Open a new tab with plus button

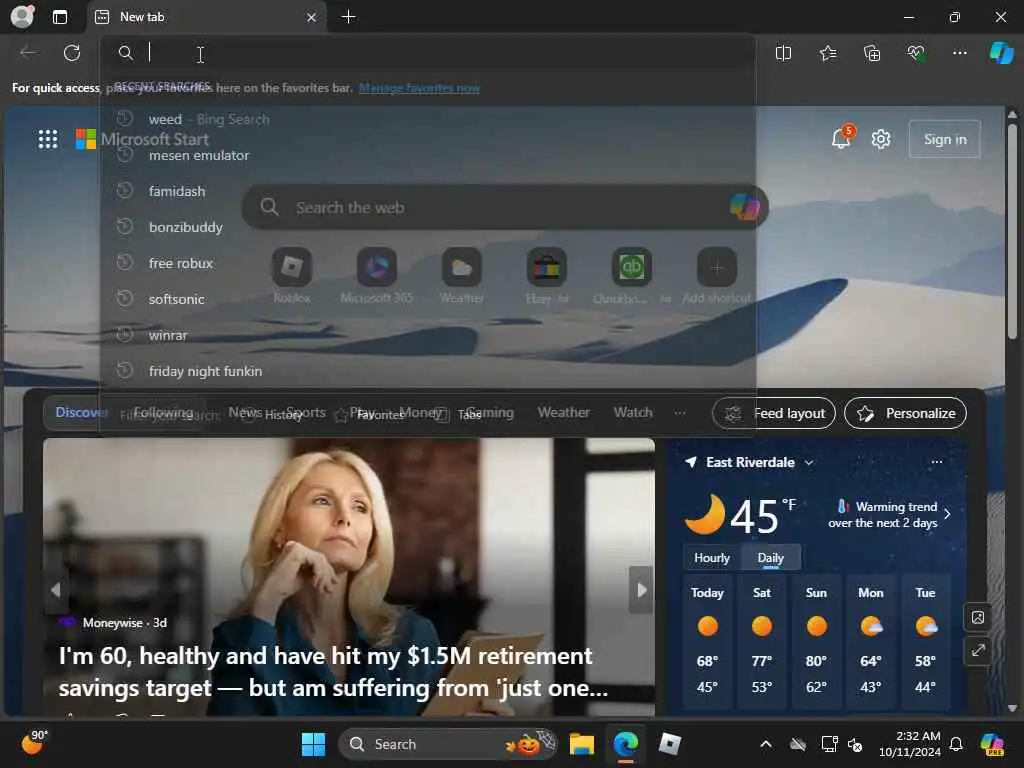349,17
